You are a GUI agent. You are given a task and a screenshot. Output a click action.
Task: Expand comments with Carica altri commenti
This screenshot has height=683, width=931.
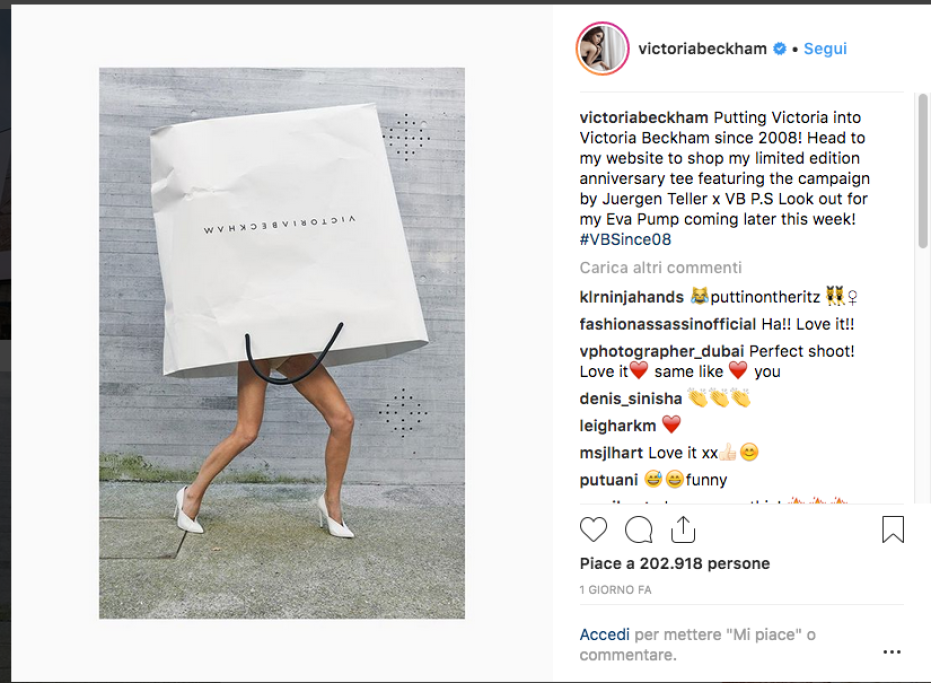coord(660,268)
